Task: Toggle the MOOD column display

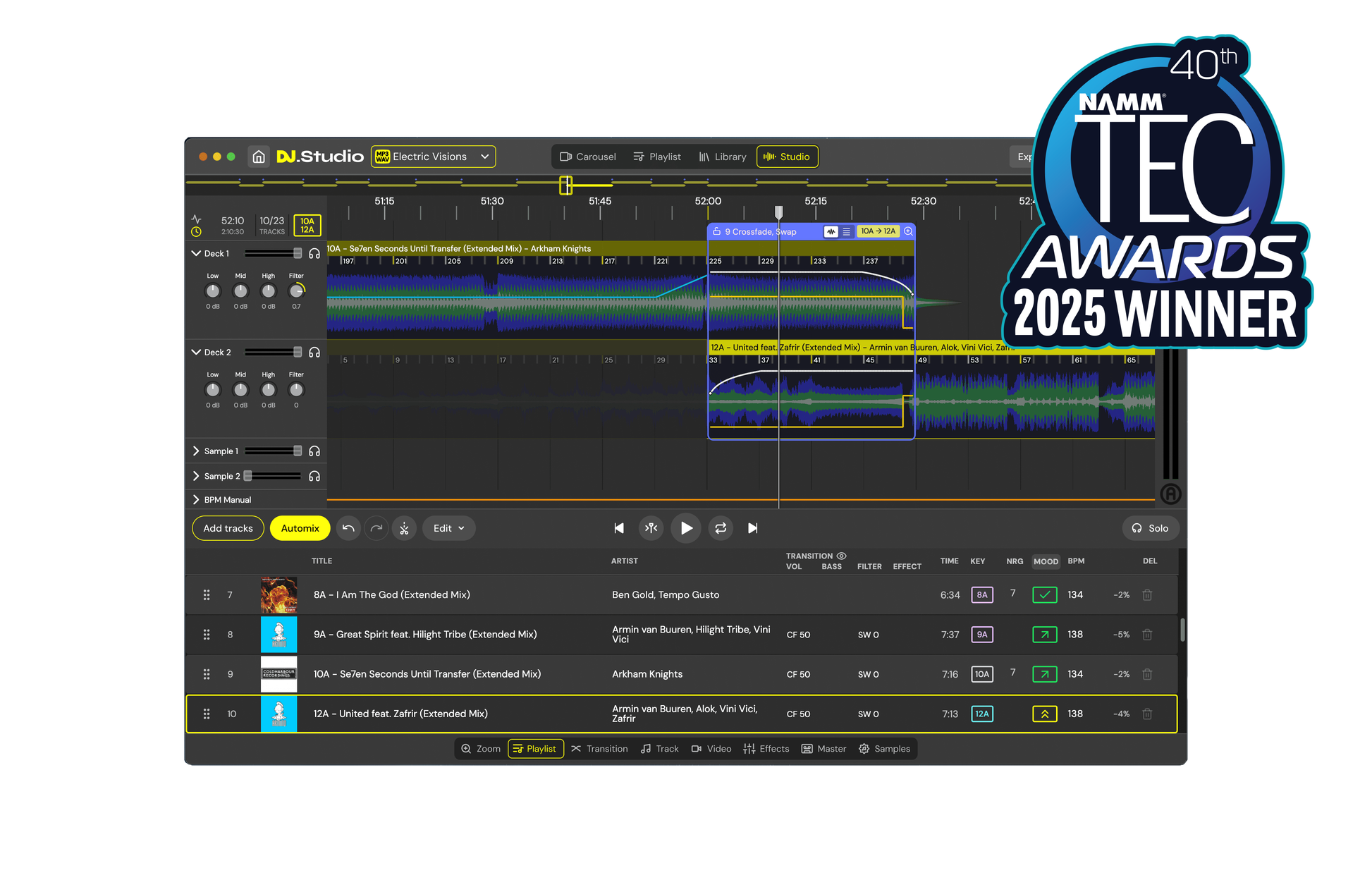Action: pos(1046,561)
